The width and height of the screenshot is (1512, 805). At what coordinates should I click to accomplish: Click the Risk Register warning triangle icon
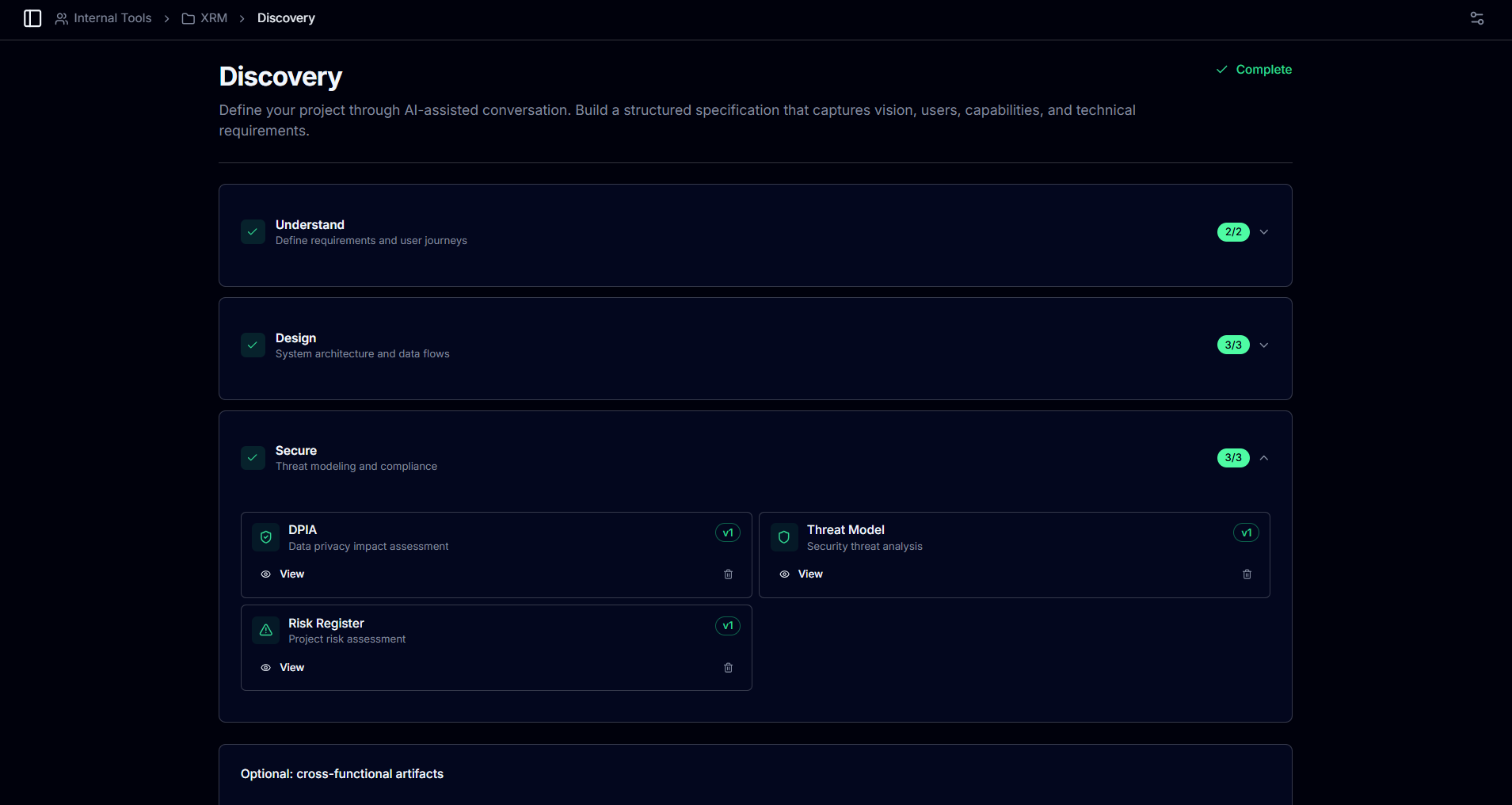(266, 631)
